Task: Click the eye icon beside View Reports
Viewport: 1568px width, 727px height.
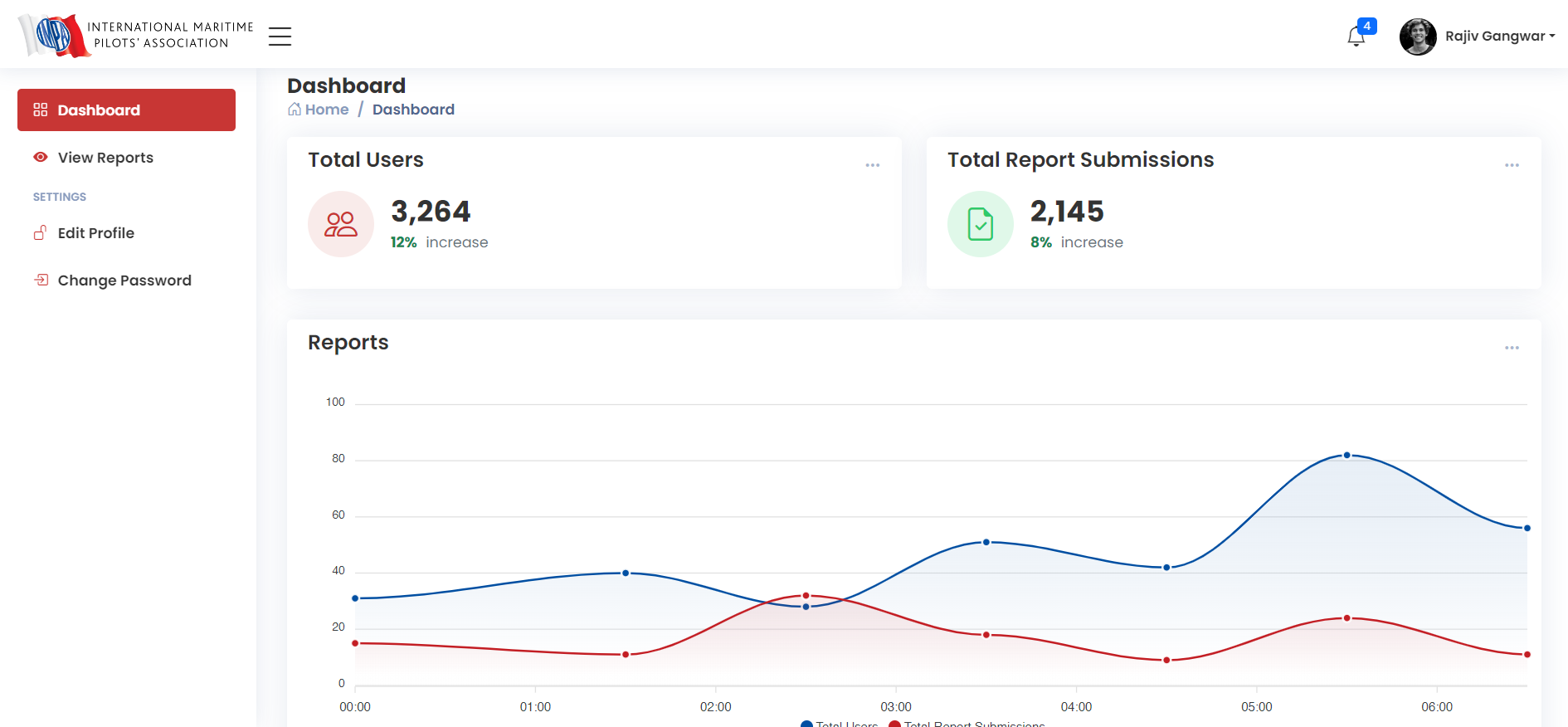Action: pyautogui.click(x=40, y=157)
